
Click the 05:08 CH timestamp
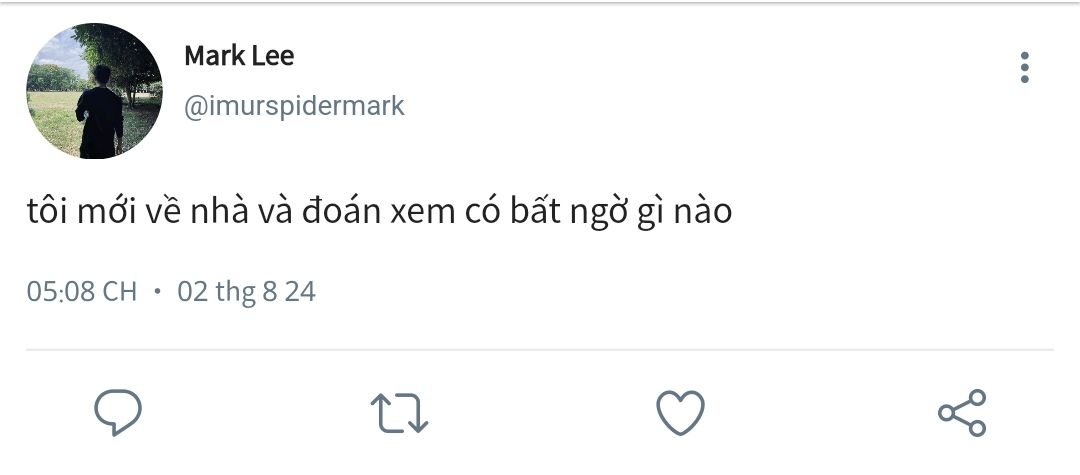pyautogui.click(x=82, y=292)
